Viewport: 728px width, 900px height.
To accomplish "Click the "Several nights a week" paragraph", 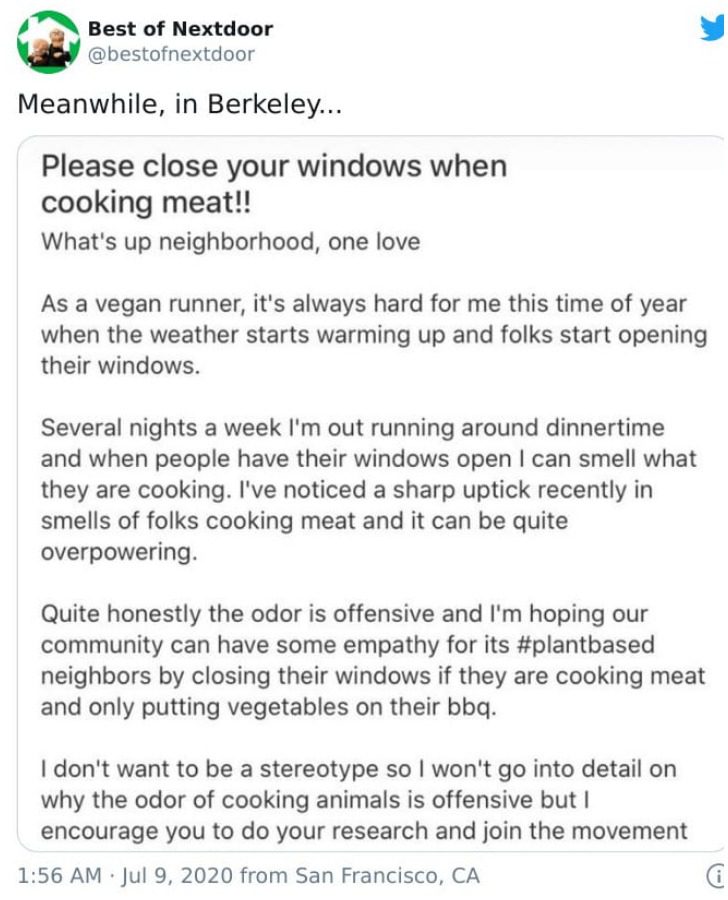I will (369, 490).
